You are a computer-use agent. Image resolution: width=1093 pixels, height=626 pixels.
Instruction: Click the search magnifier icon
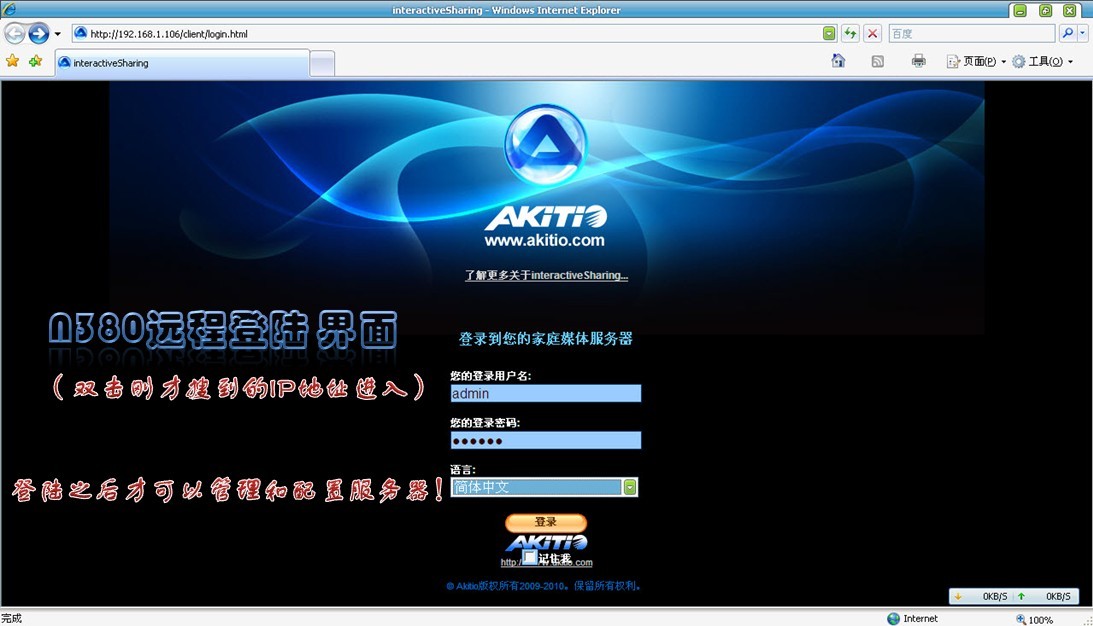1068,33
